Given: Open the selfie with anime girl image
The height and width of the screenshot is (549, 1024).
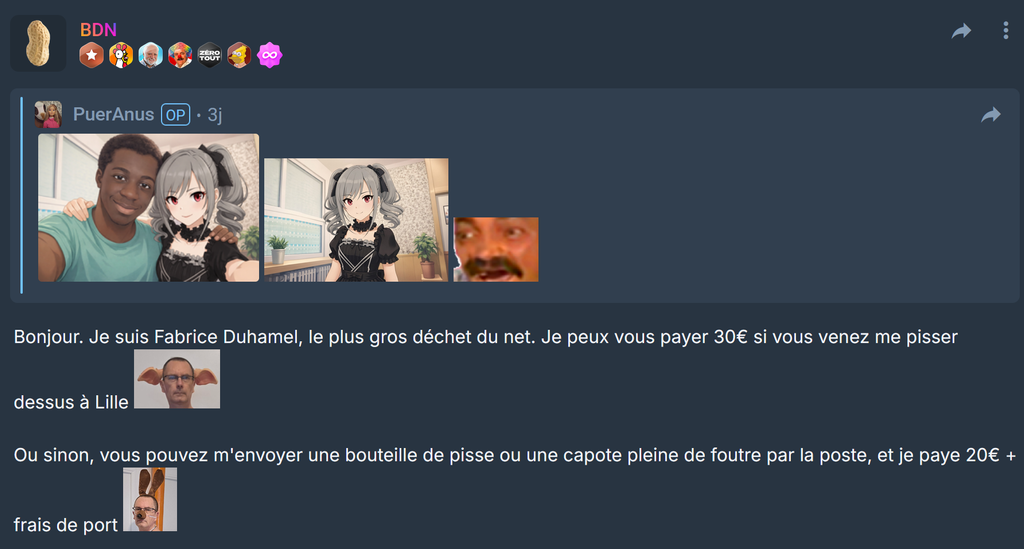Looking at the screenshot, I should [148, 208].
